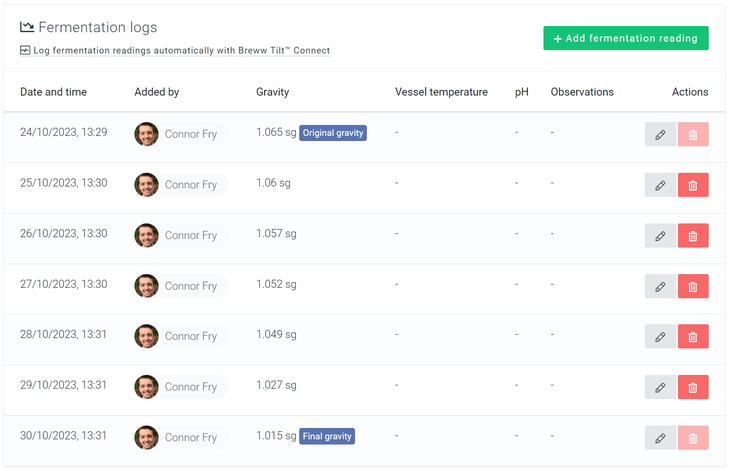Edit the 29/10/2023 1.027 sg reading
The width and height of the screenshot is (730, 471).
(x=660, y=387)
